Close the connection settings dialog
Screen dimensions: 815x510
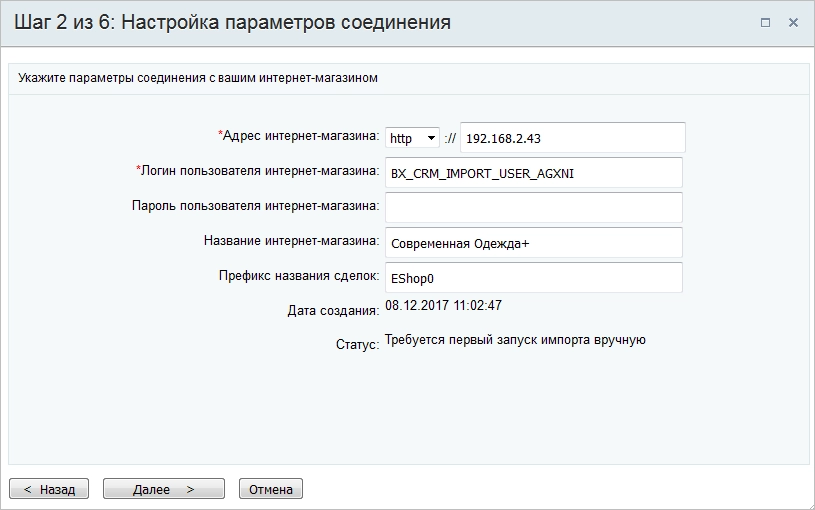[x=793, y=22]
